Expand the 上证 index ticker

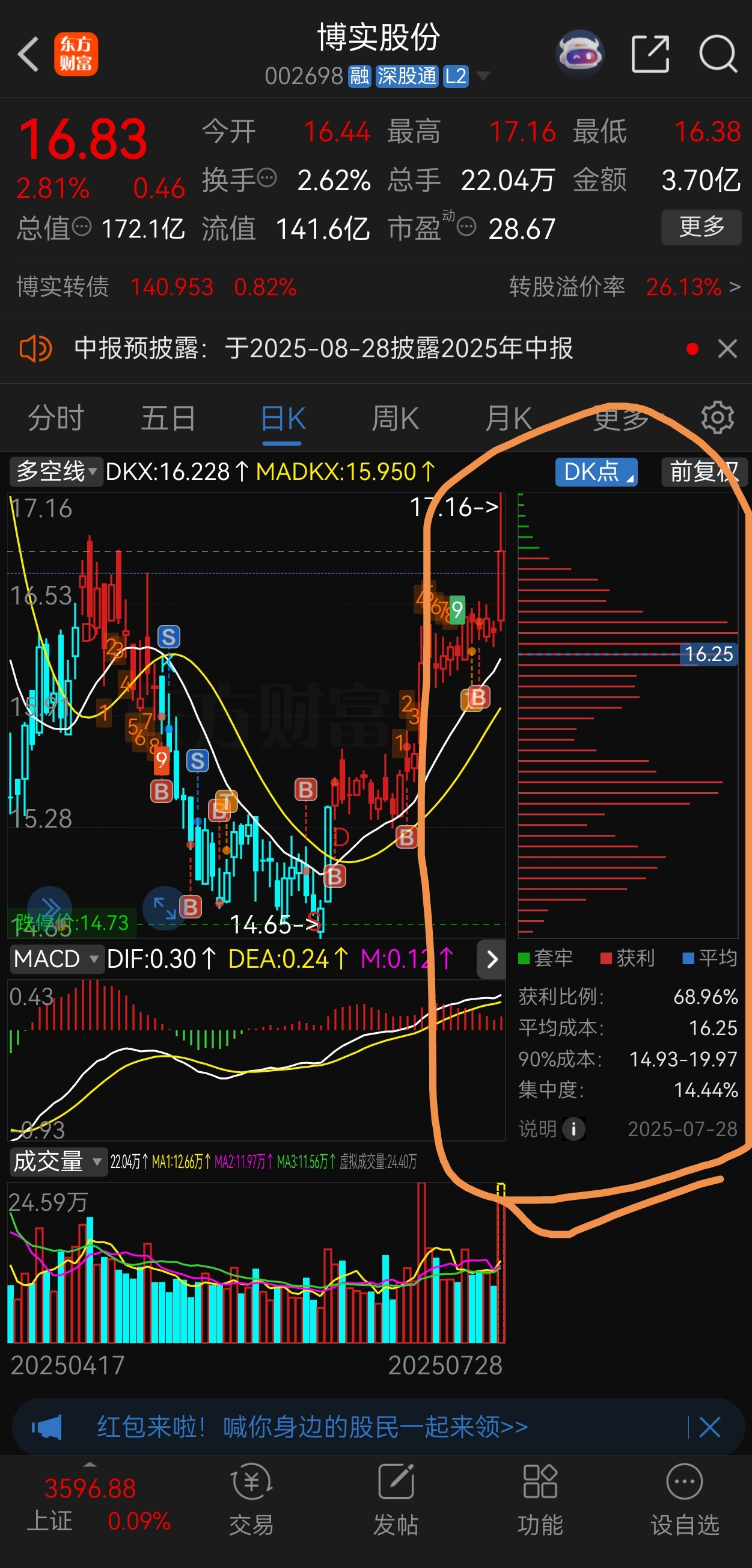point(90,1463)
